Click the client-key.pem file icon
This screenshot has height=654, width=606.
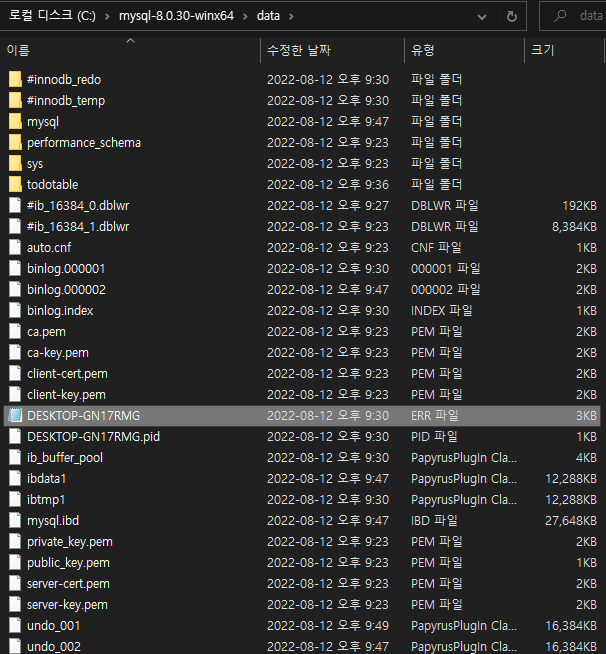coord(15,394)
